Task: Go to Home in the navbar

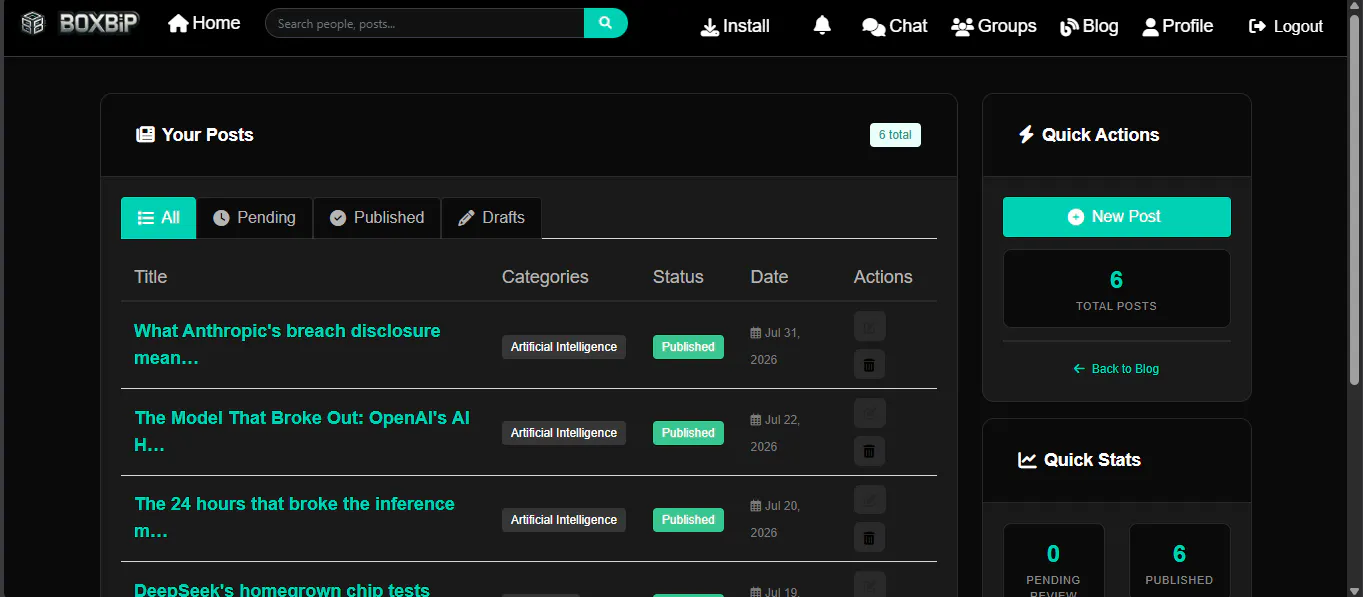Action: pyautogui.click(x=204, y=23)
